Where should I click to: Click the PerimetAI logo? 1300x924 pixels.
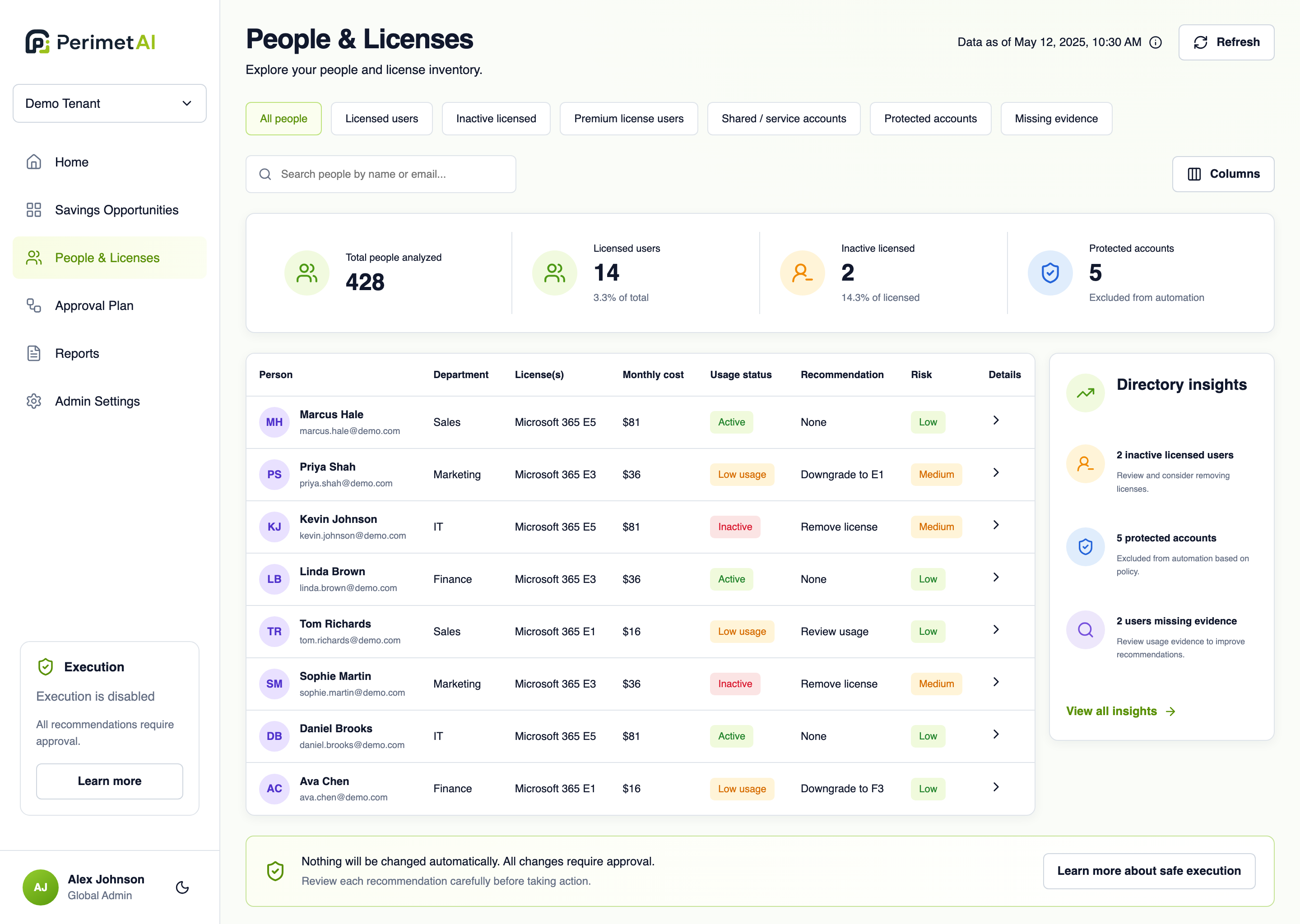point(90,42)
